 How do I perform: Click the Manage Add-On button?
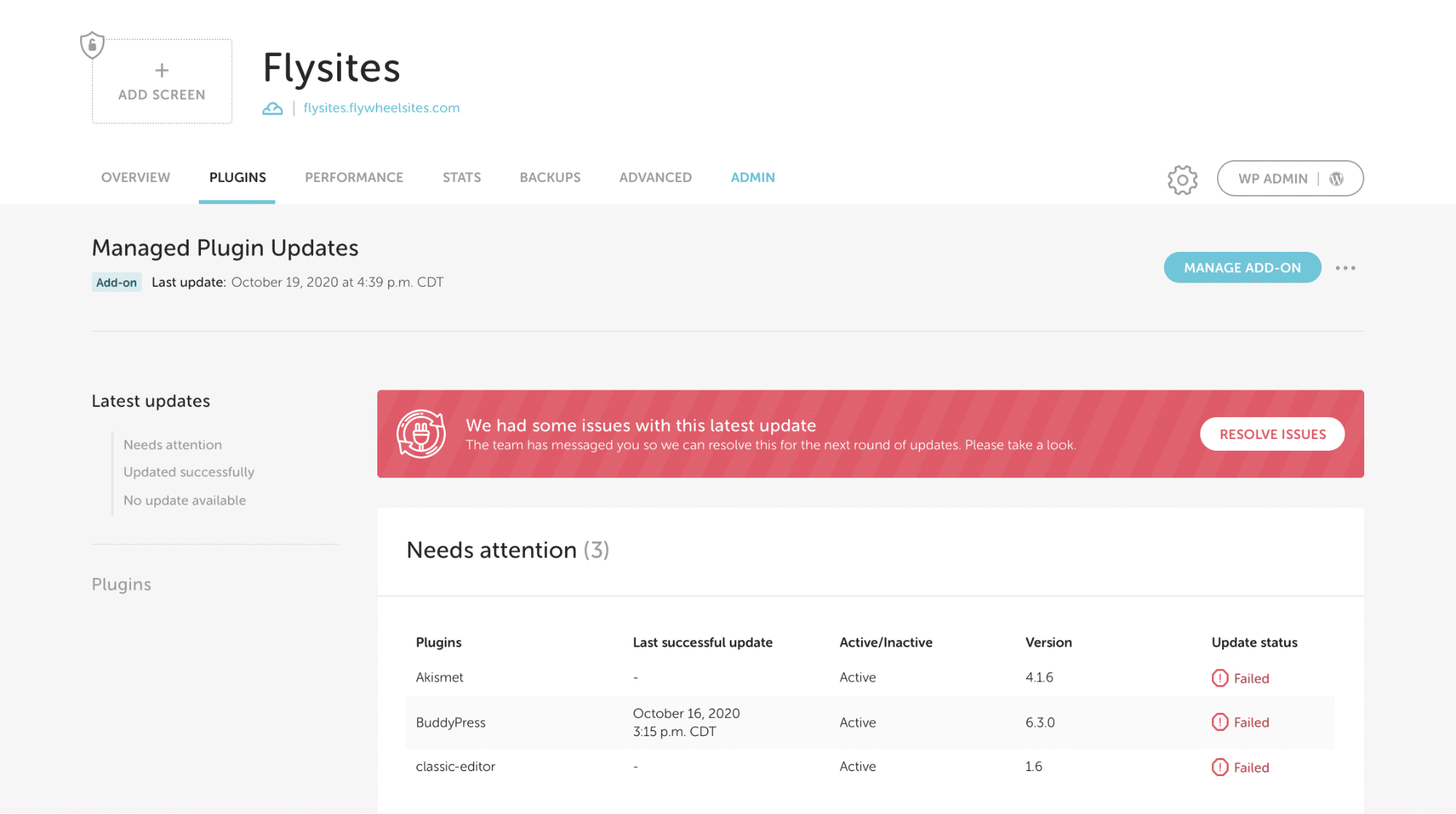click(1242, 268)
